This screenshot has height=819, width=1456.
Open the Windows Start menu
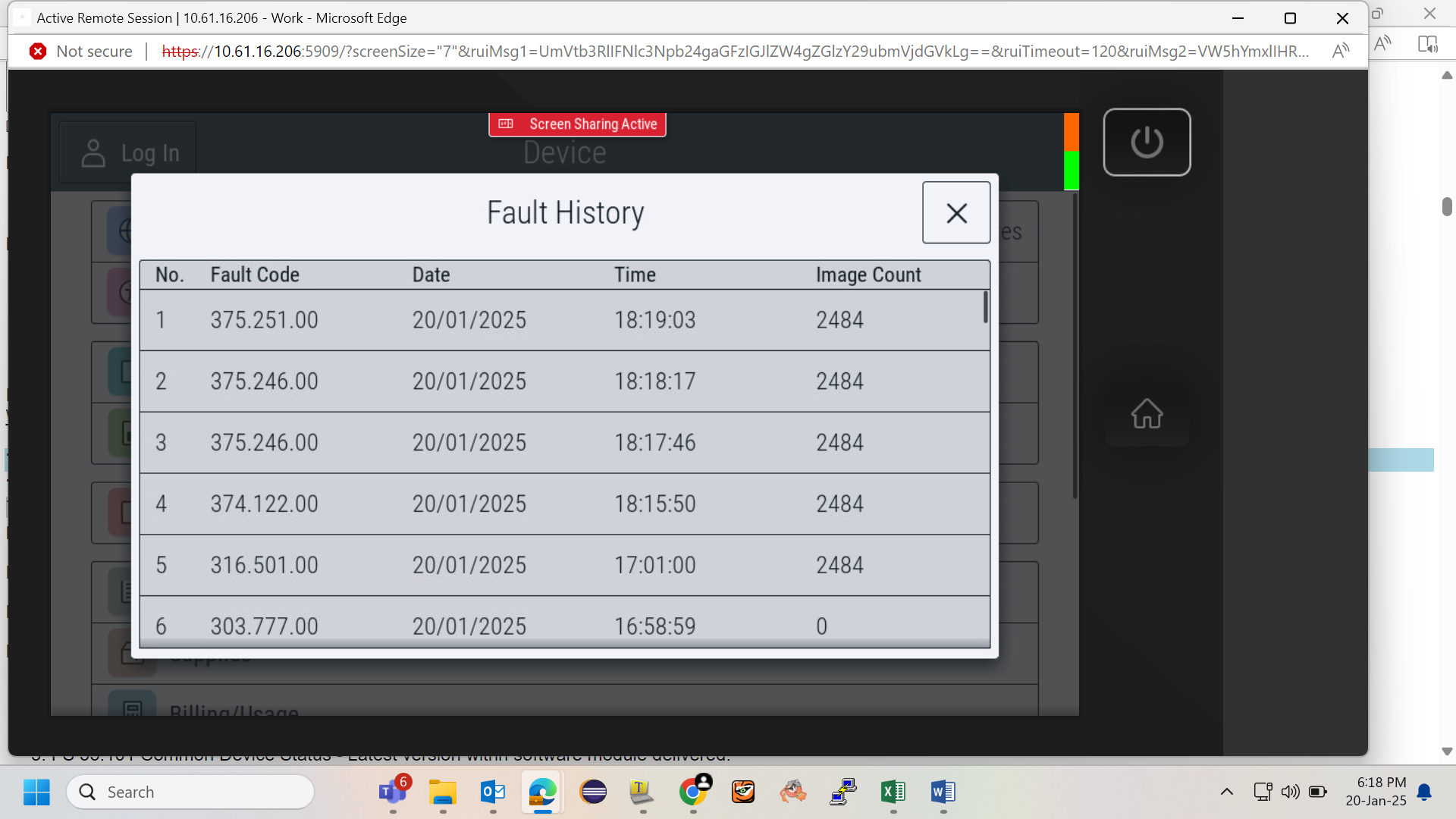pos(36,792)
